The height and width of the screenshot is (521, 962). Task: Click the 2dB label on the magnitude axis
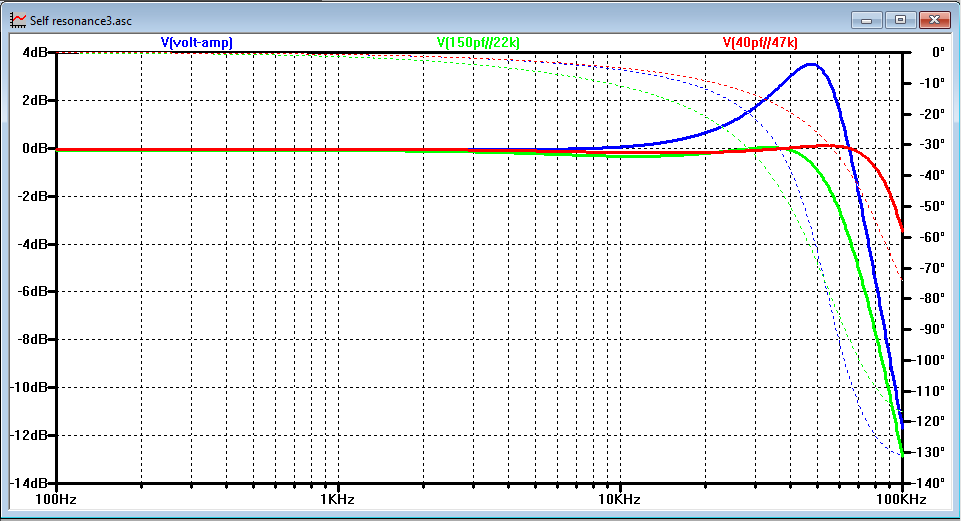click(35, 101)
